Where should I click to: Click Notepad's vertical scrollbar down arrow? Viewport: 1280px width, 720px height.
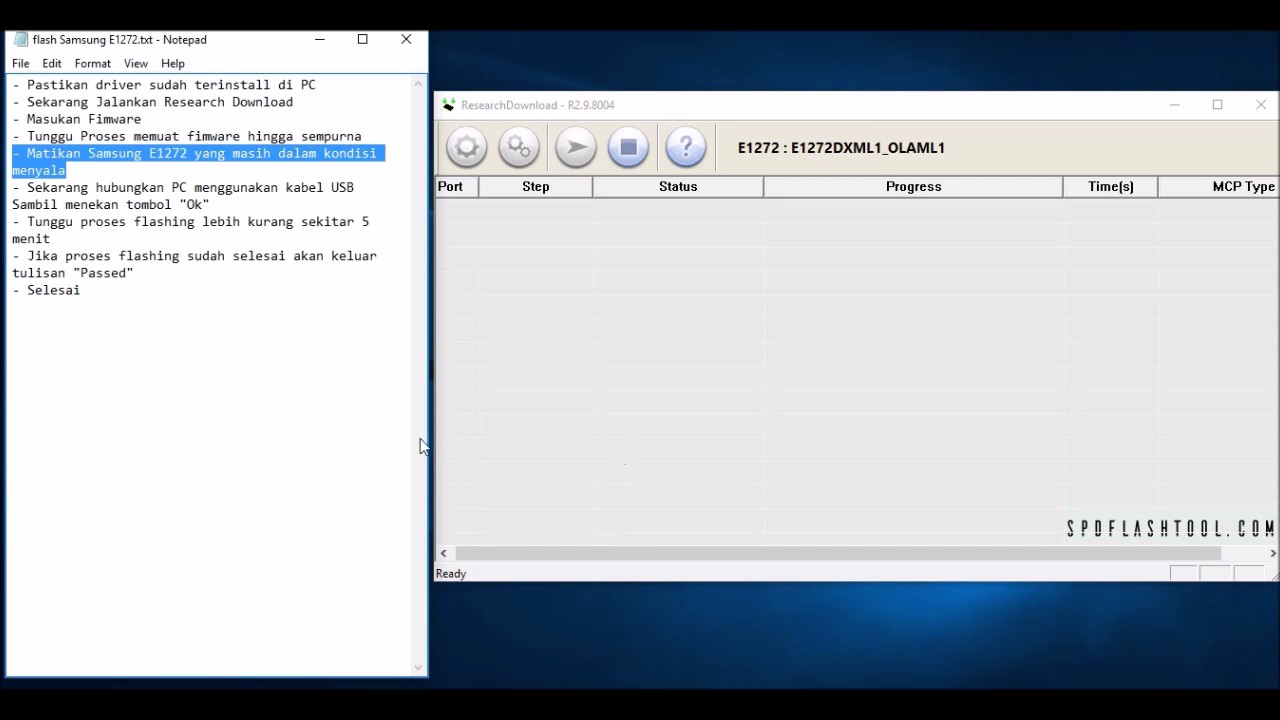pyautogui.click(x=418, y=667)
